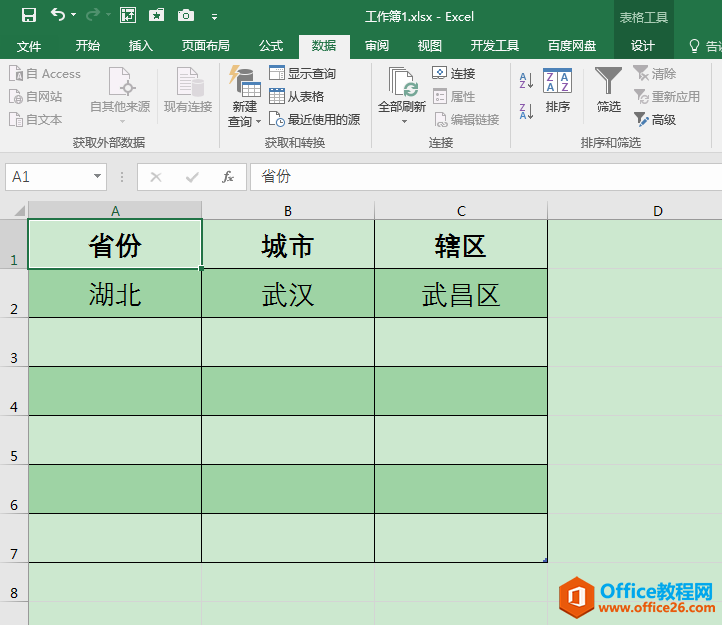Open the 页面布局 tab

pos(205,46)
